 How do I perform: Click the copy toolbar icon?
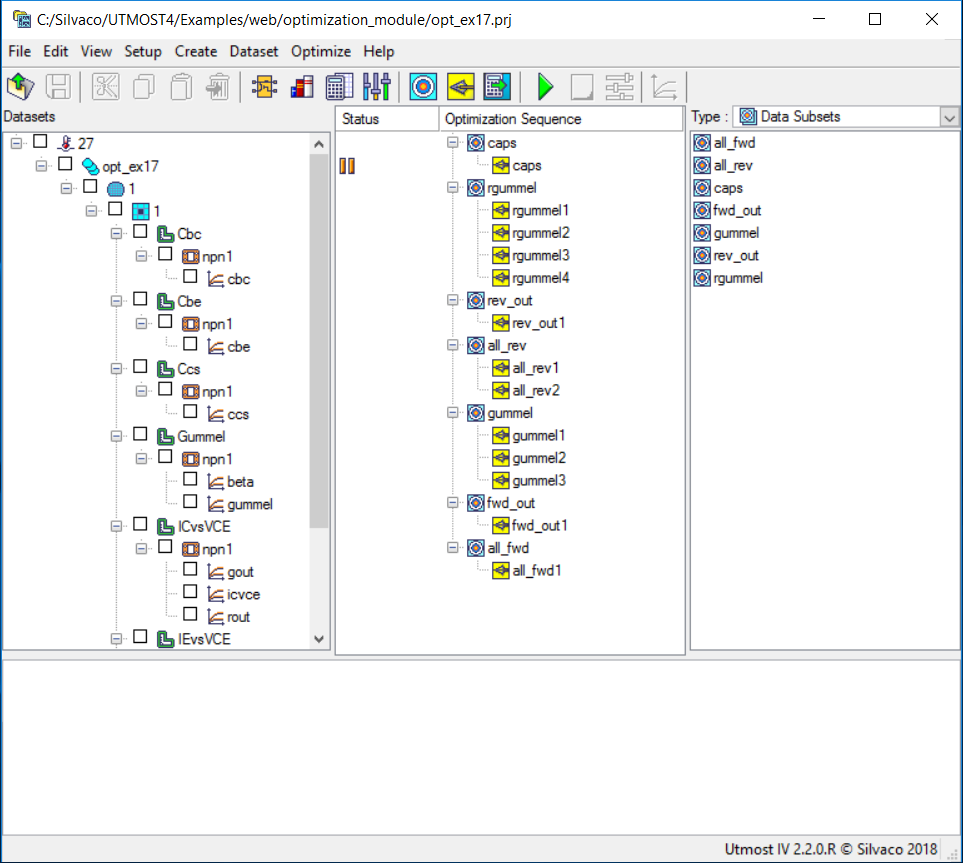pos(144,87)
